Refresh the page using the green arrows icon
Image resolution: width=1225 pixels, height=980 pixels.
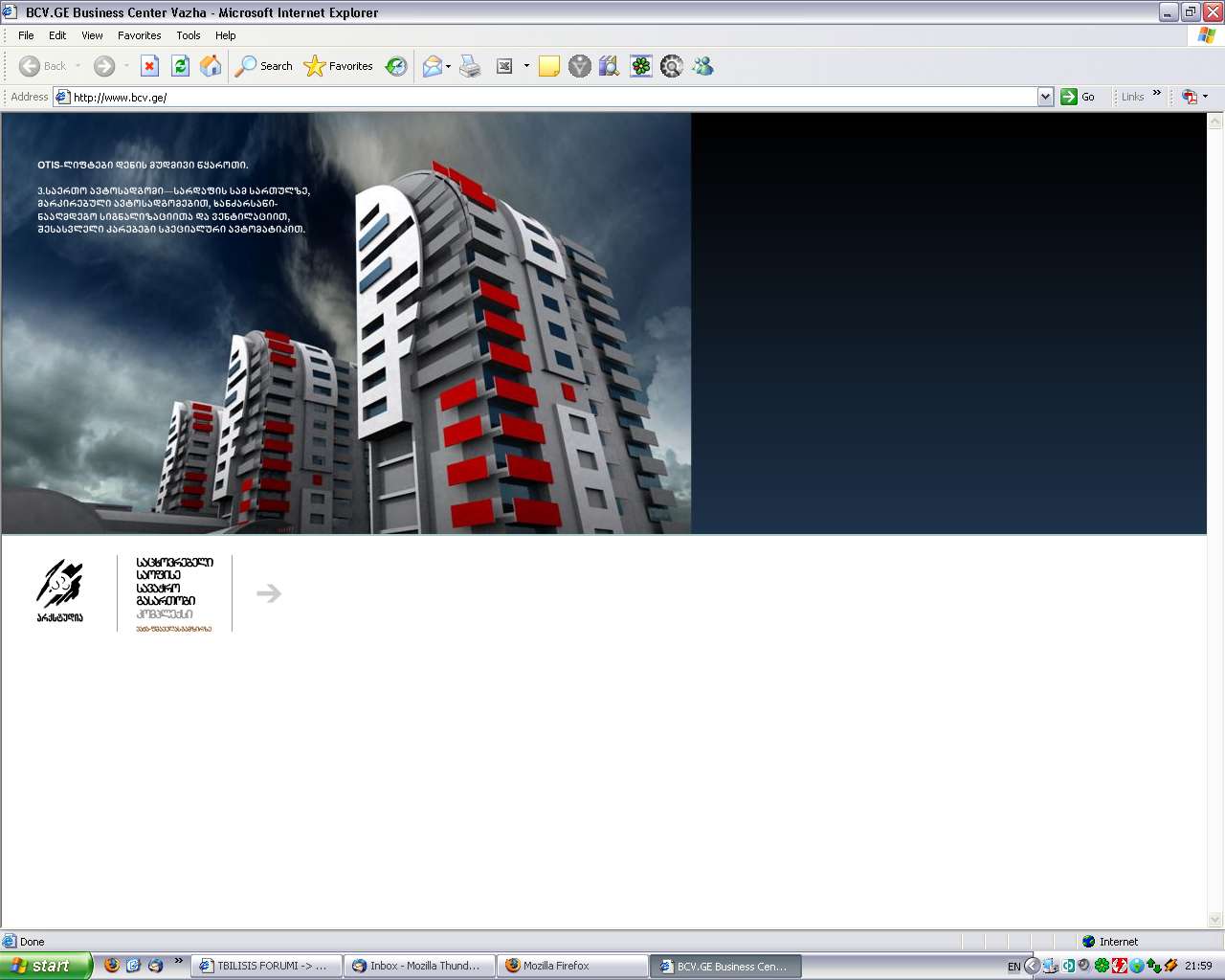[x=180, y=66]
